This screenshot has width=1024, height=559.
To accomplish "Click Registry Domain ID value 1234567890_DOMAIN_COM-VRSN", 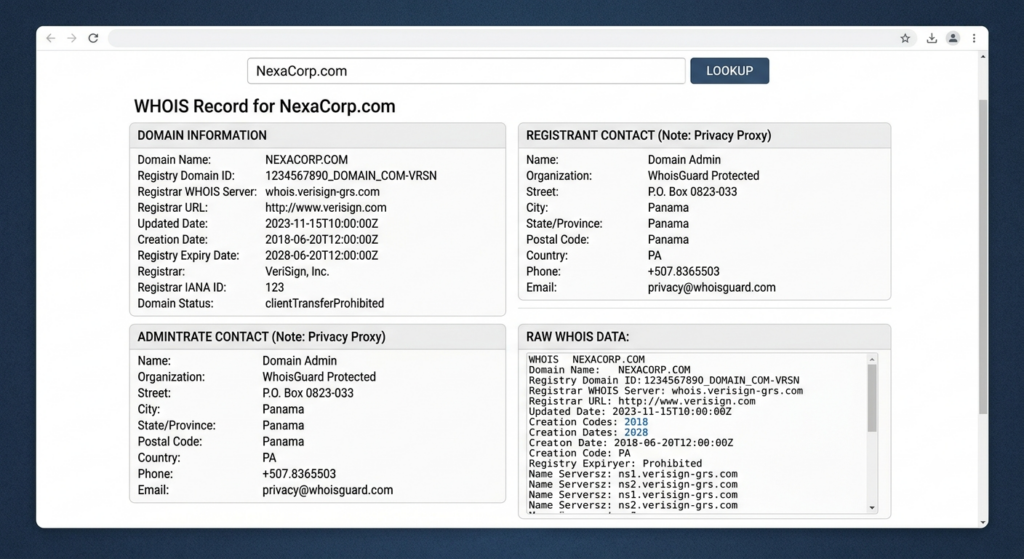I will pyautogui.click(x=351, y=176).
